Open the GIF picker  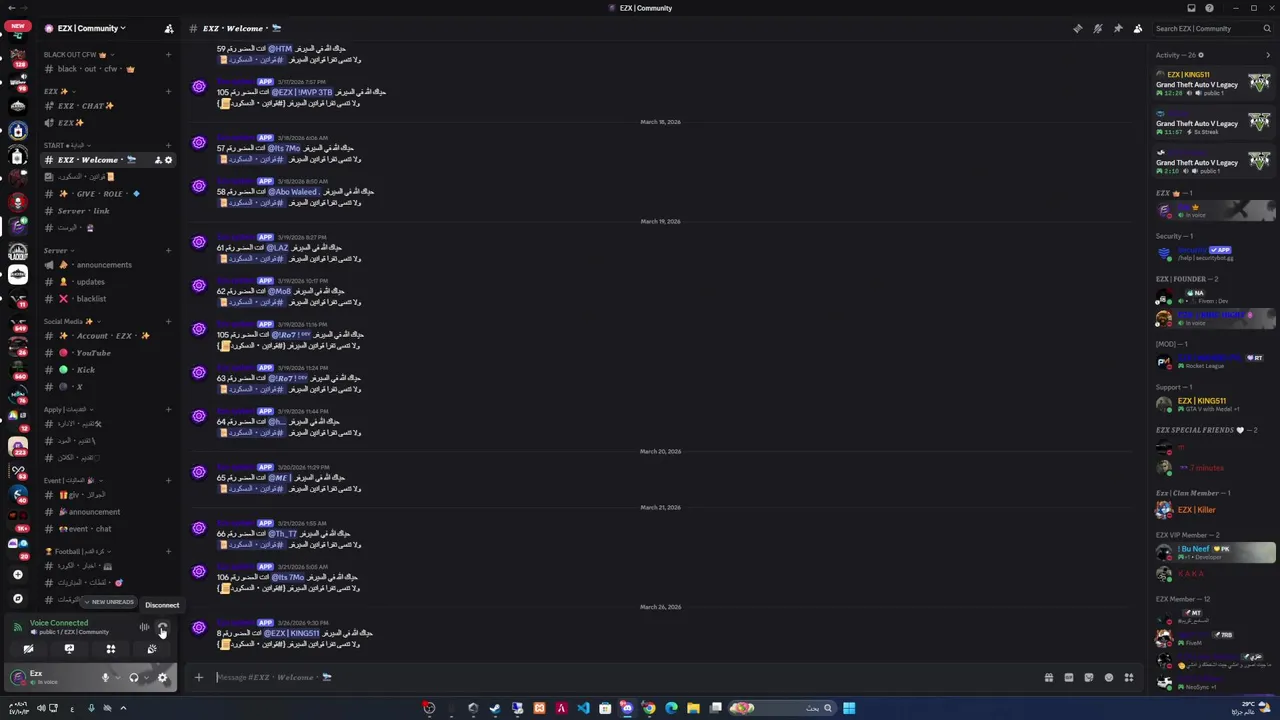click(1068, 677)
